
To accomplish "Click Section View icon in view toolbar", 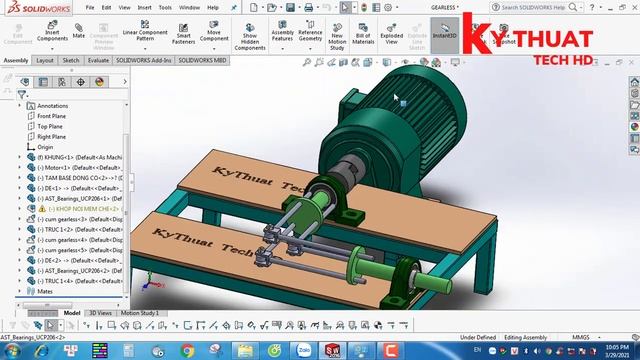I will pyautogui.click(x=343, y=62).
